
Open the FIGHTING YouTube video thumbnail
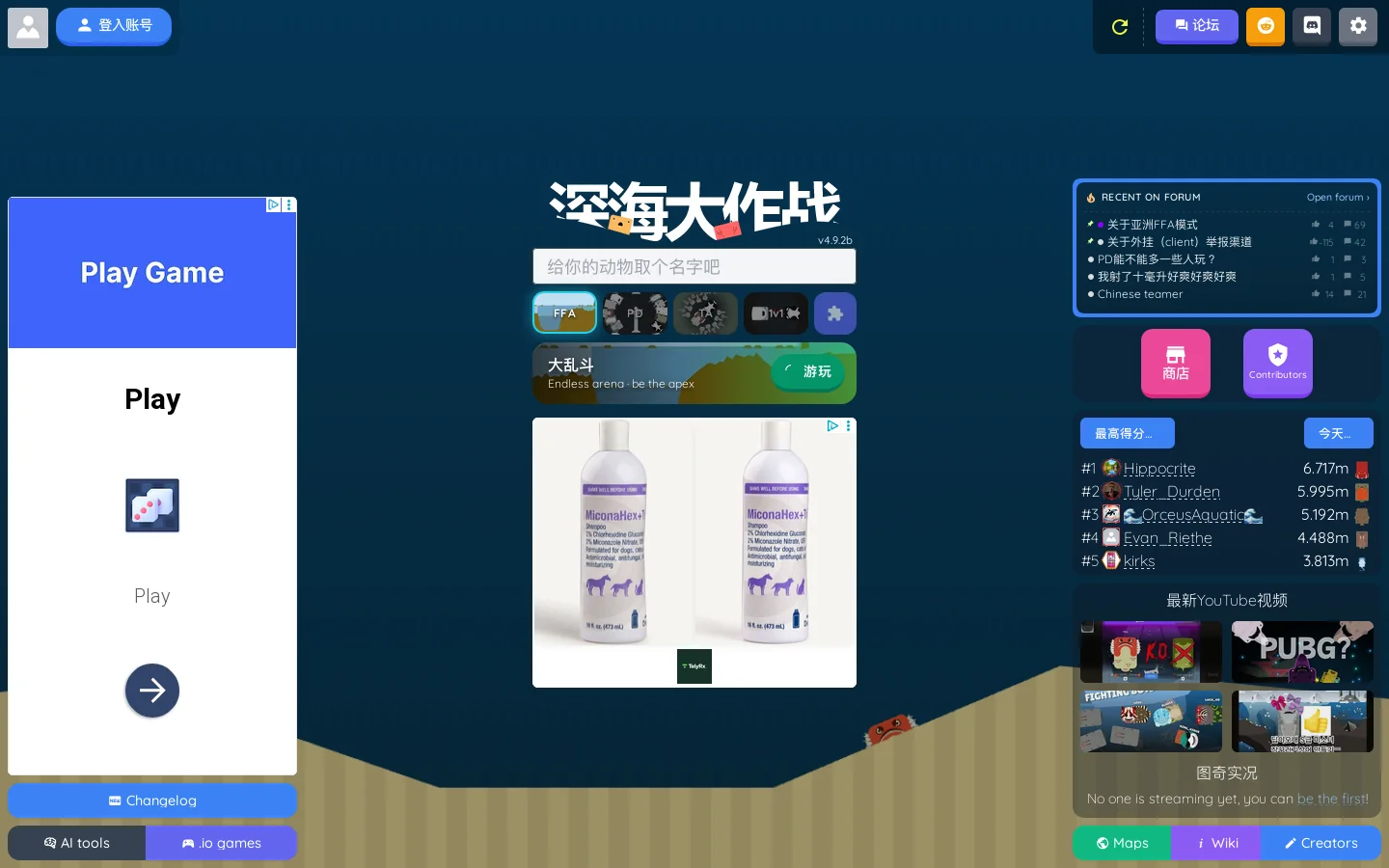point(1151,721)
